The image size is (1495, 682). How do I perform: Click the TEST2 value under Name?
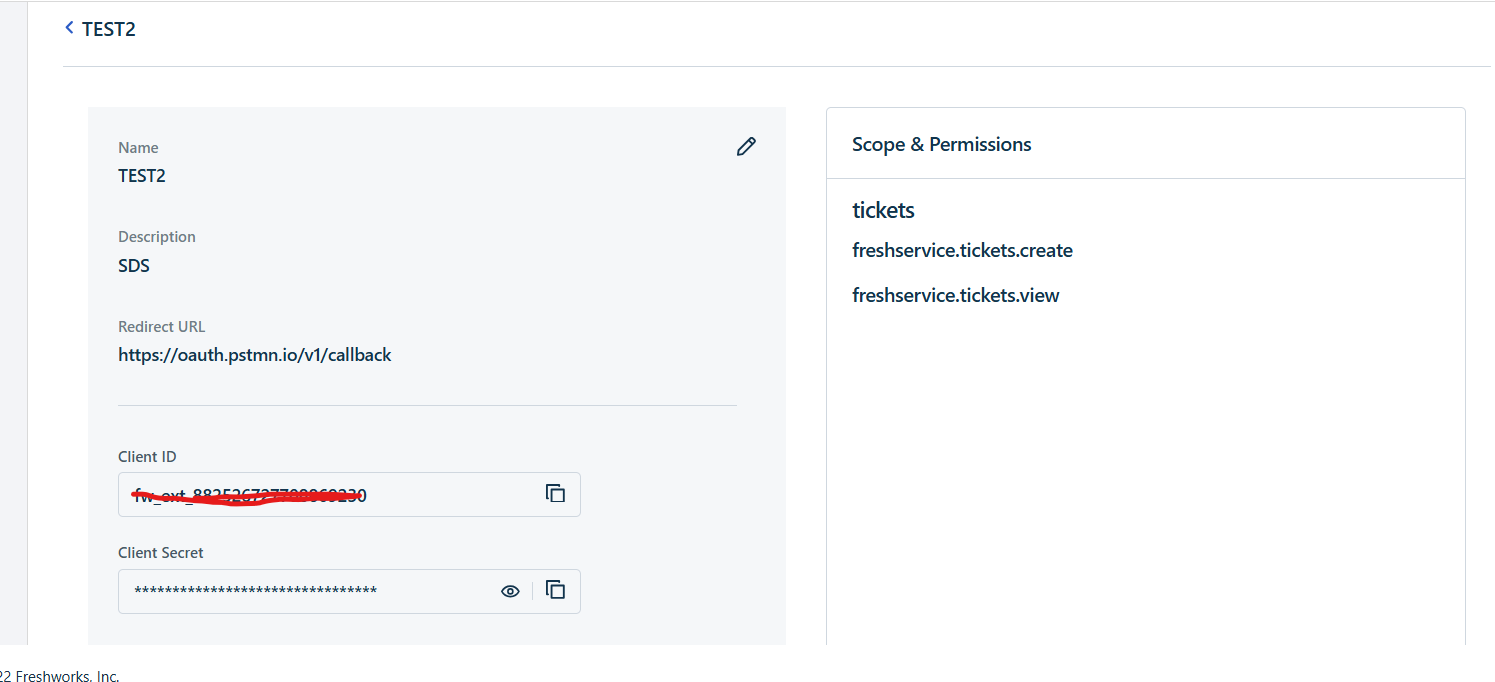pos(142,176)
